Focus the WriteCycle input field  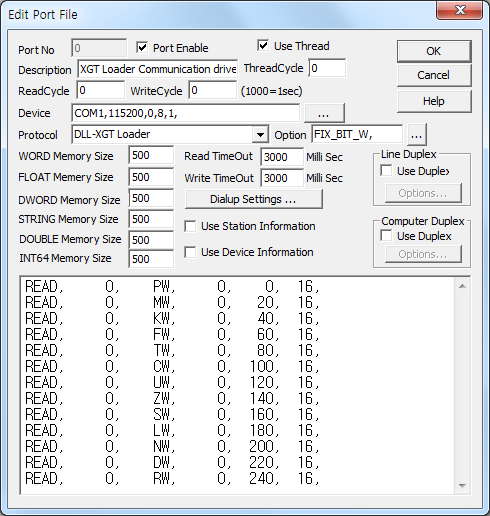(213, 90)
